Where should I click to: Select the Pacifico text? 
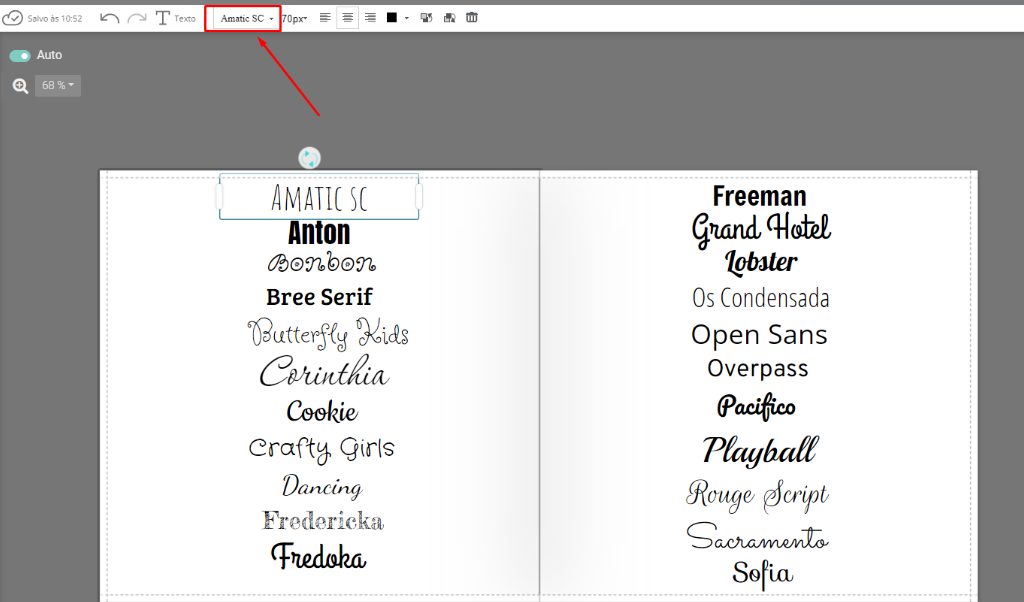pos(756,407)
